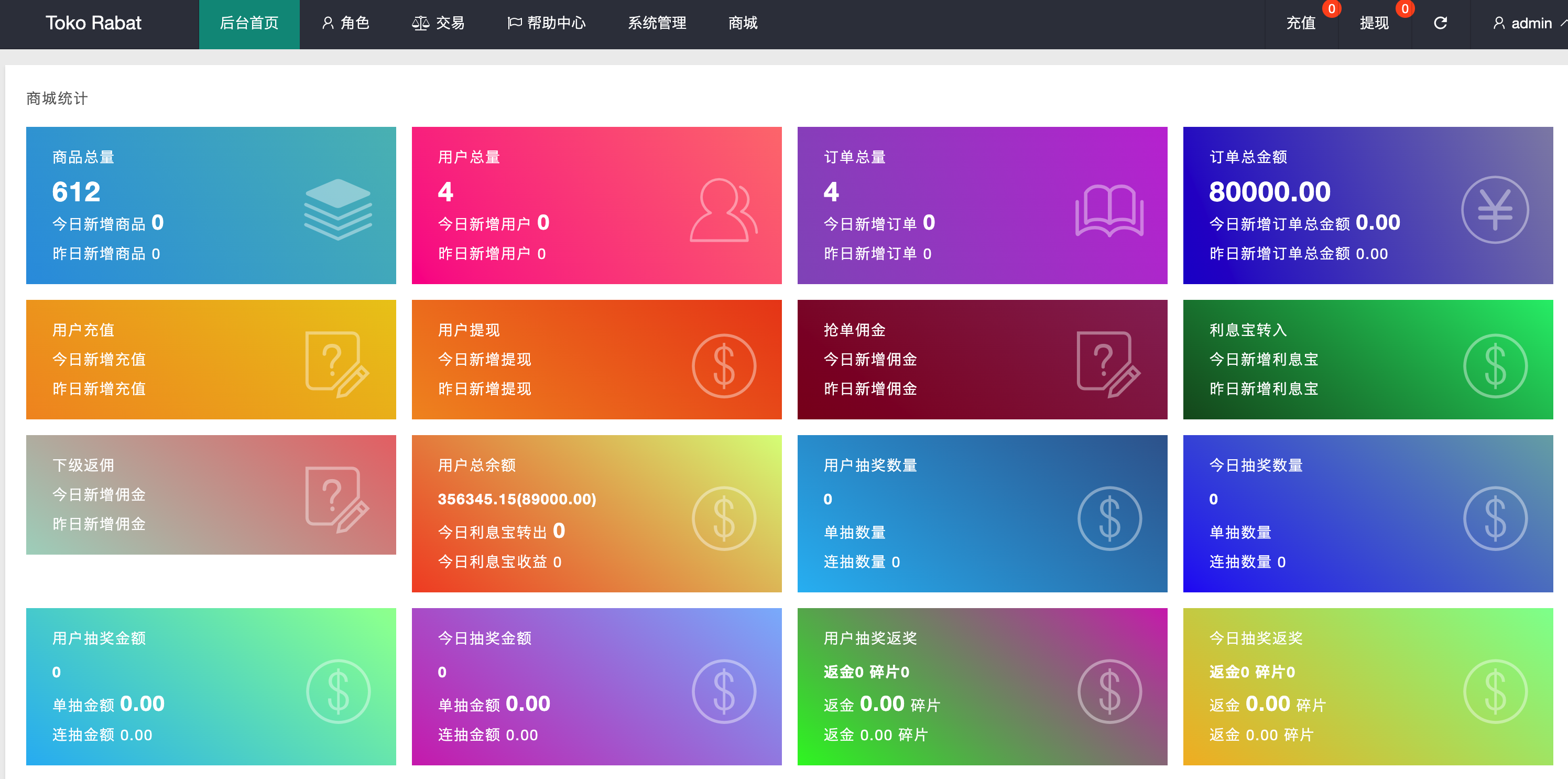Click the dollar icon in 用户总余额 card
Image resolution: width=1568 pixels, height=779 pixels.
(x=724, y=518)
